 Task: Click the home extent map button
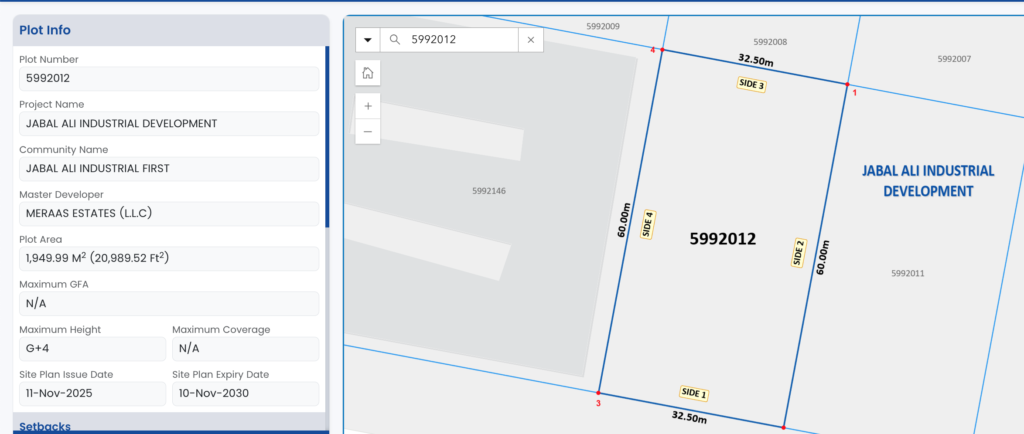point(368,73)
